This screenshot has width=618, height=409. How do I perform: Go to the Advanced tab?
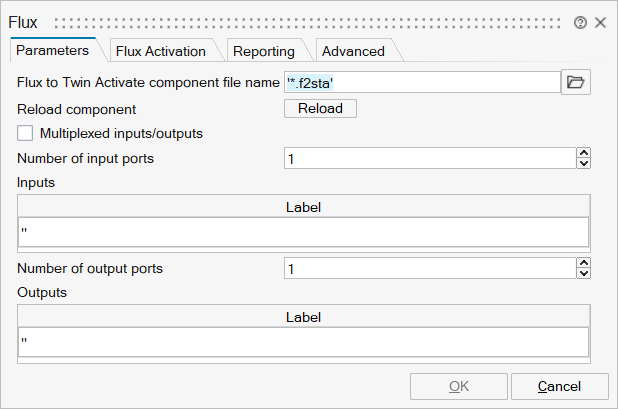353,51
